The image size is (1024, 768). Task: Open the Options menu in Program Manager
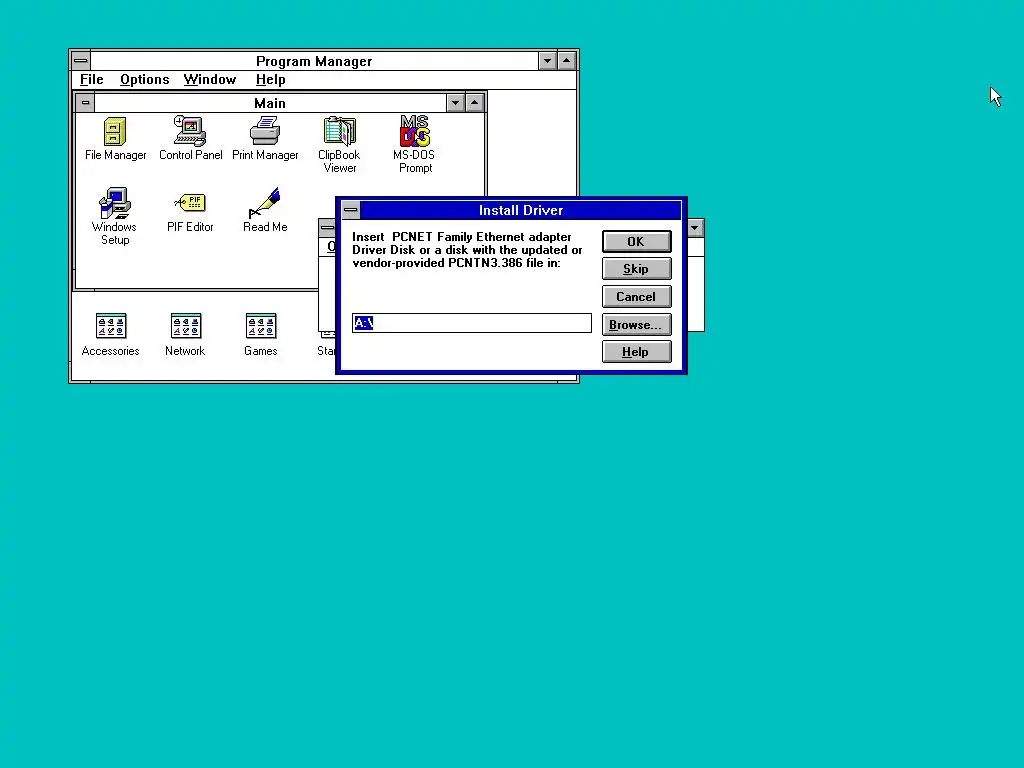point(144,80)
